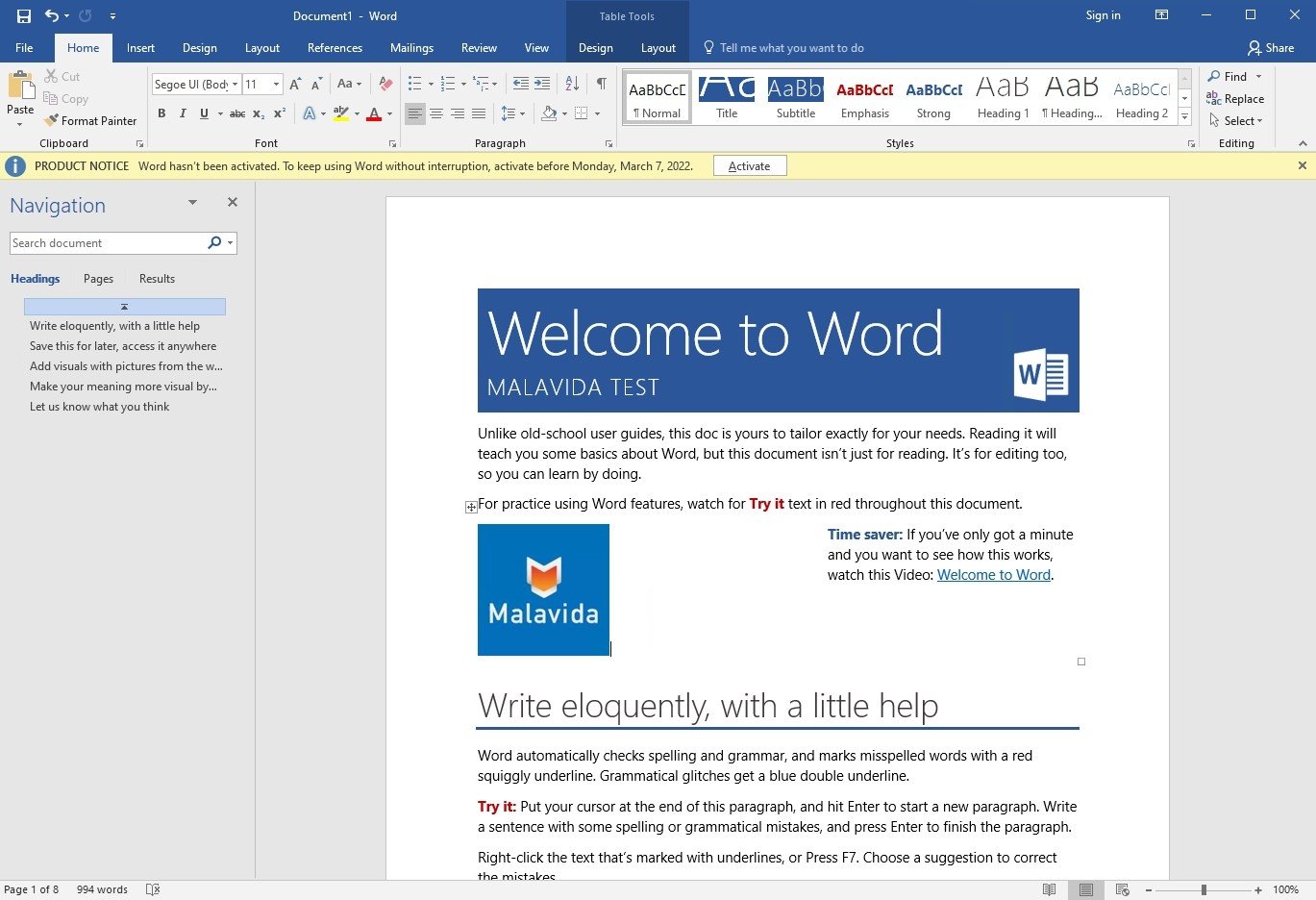Open the subscript formatting icon

point(258,113)
